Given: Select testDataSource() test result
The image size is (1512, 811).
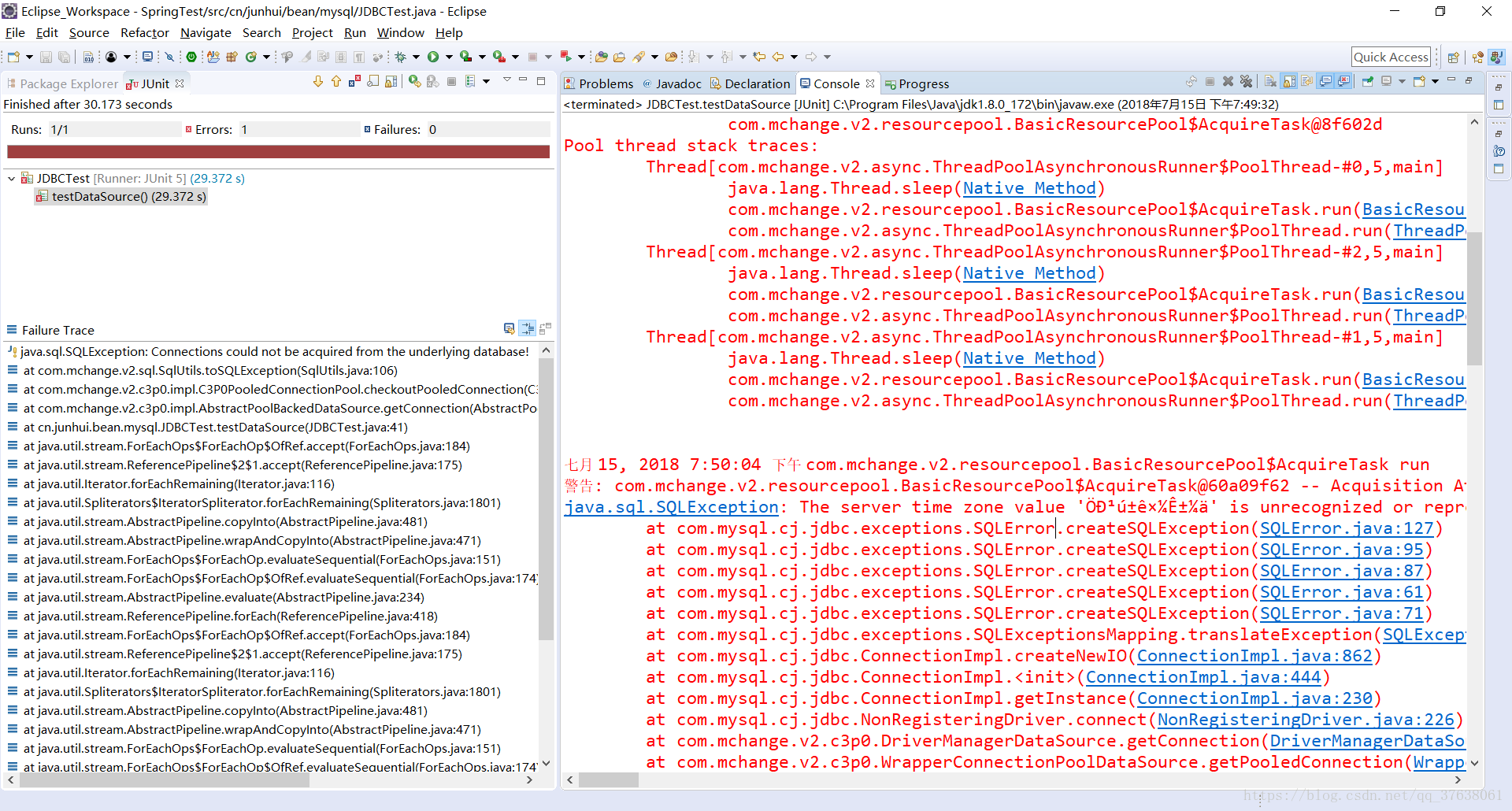Looking at the screenshot, I should click(x=121, y=197).
